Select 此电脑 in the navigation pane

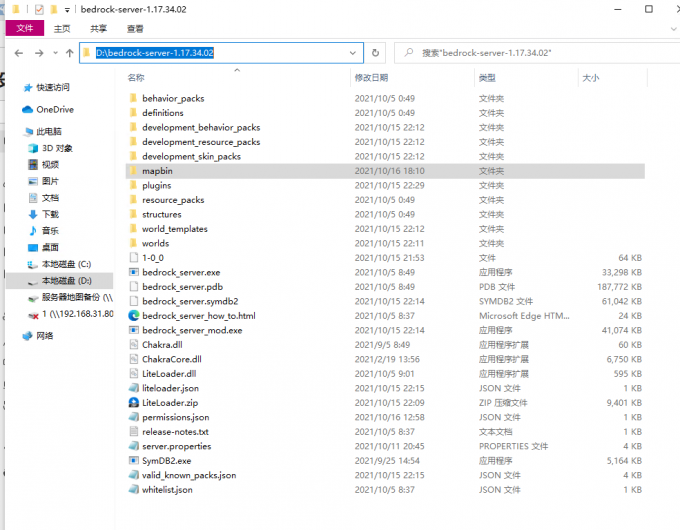[49, 131]
